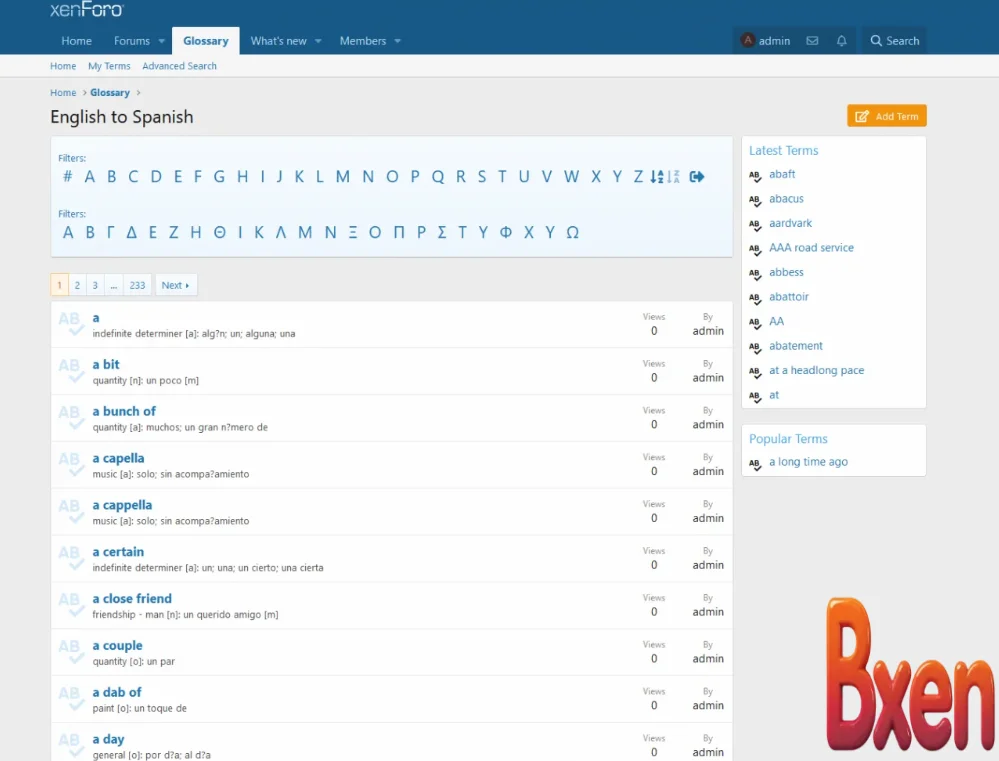Click the icon next to 'abacus' term

(756, 200)
